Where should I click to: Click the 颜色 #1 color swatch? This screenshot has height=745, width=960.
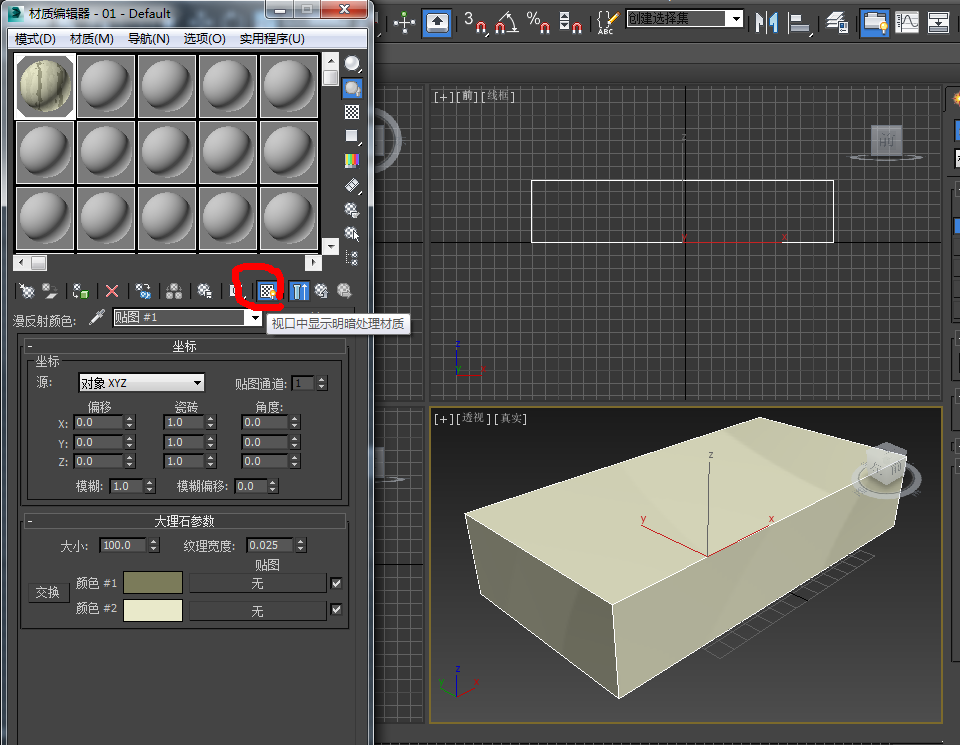[x=153, y=582]
